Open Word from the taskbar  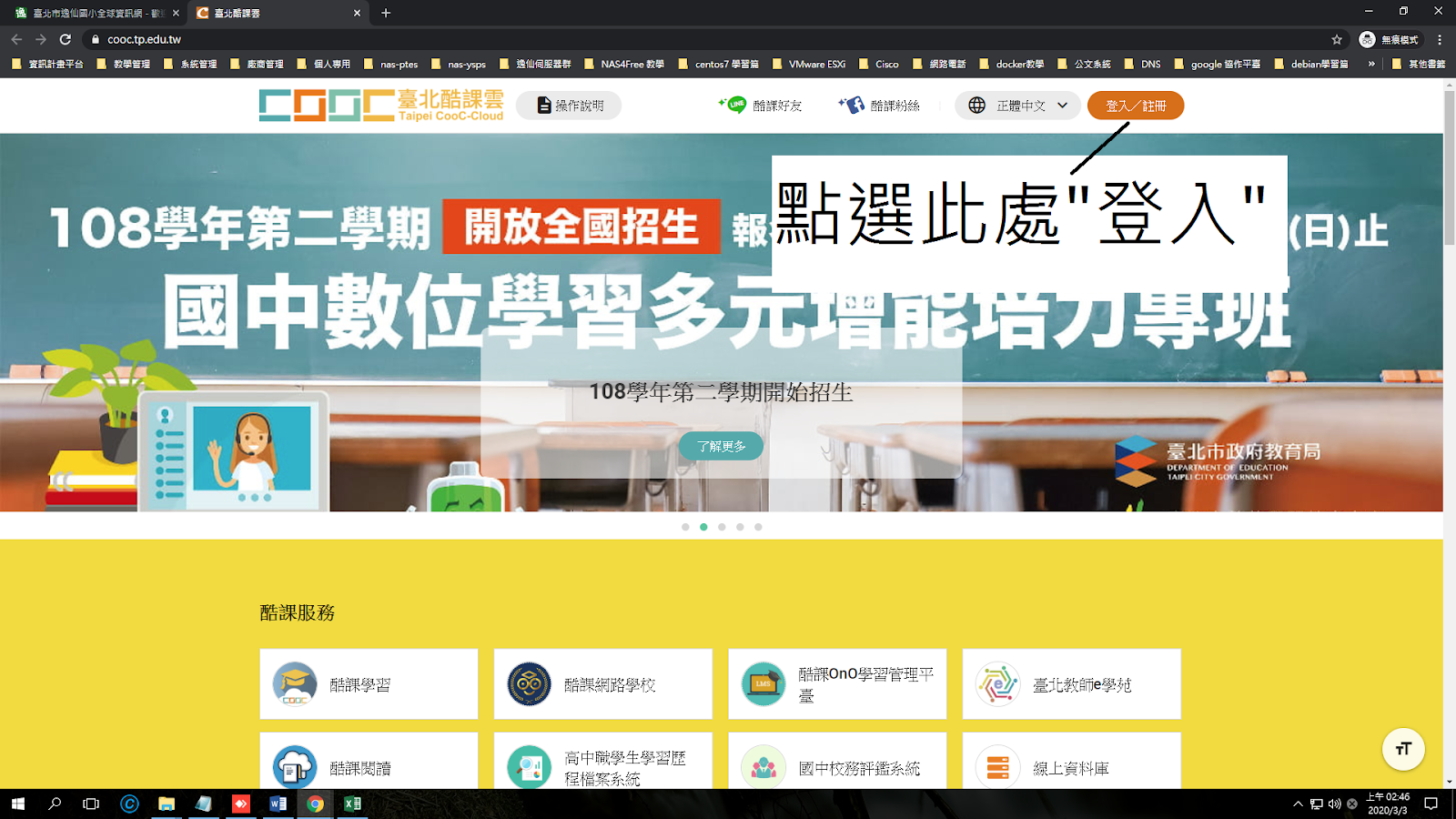point(278,804)
